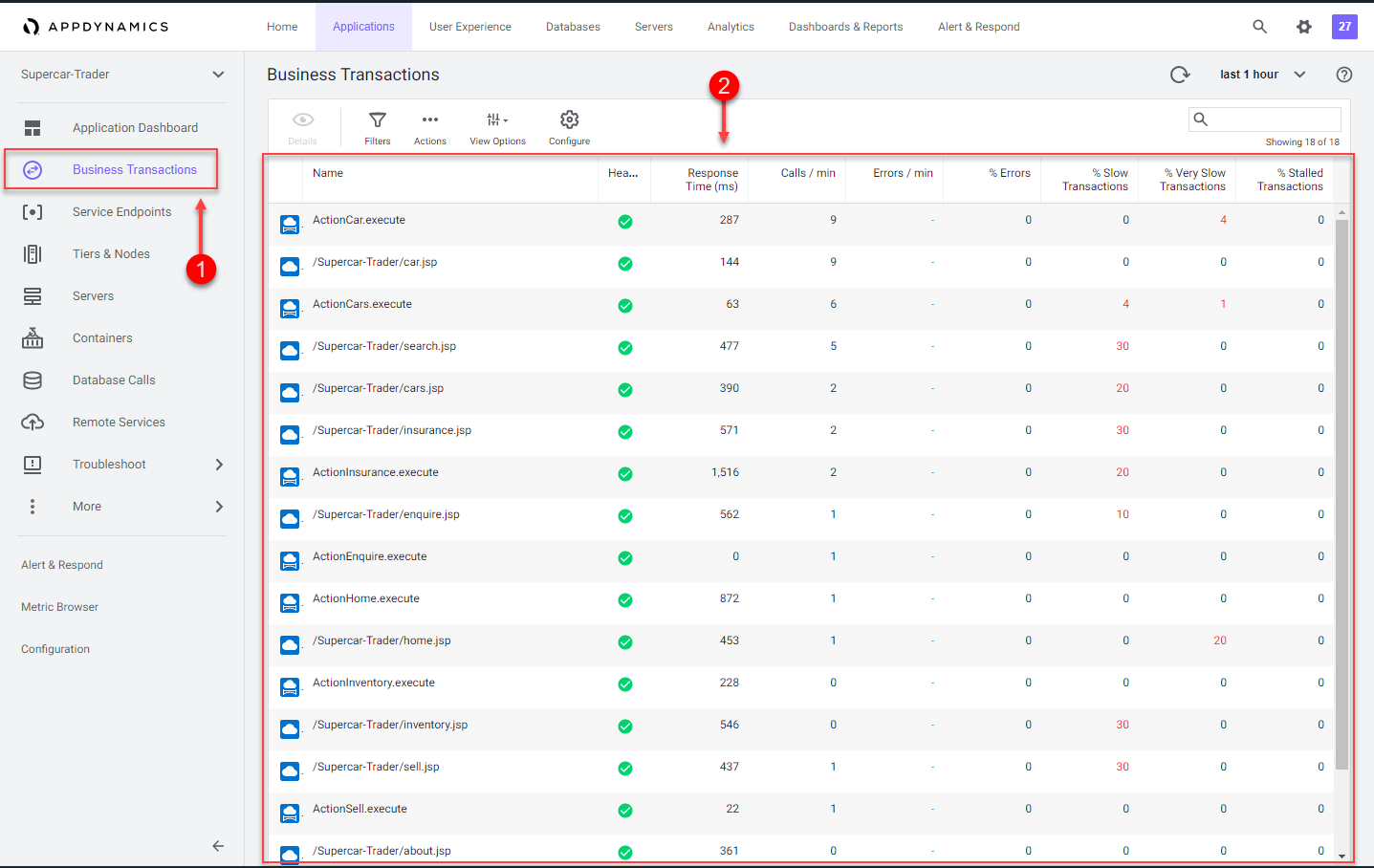The image size is (1374, 868).
Task: Click the health status icon for ActionSell.execute
Action: coord(625,811)
